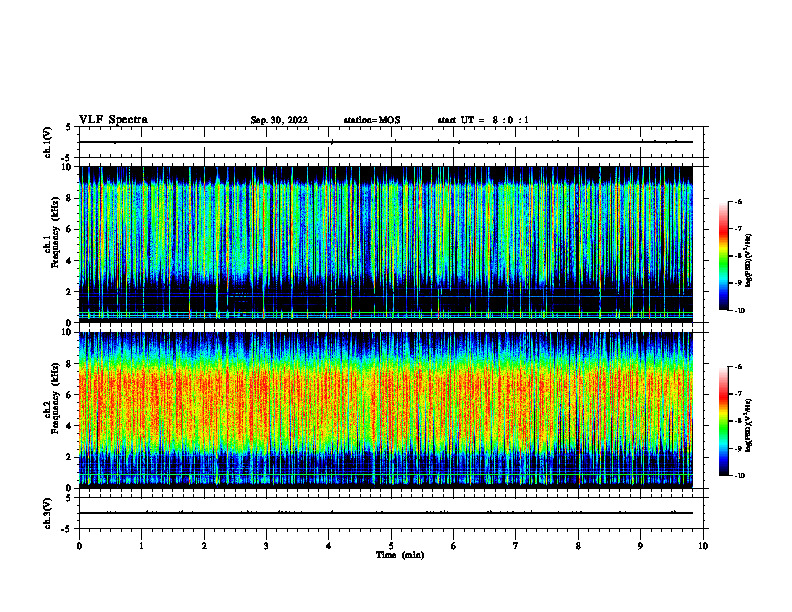Click the "station=MOS" header label
This screenshot has height=612, width=792.
(x=372, y=120)
